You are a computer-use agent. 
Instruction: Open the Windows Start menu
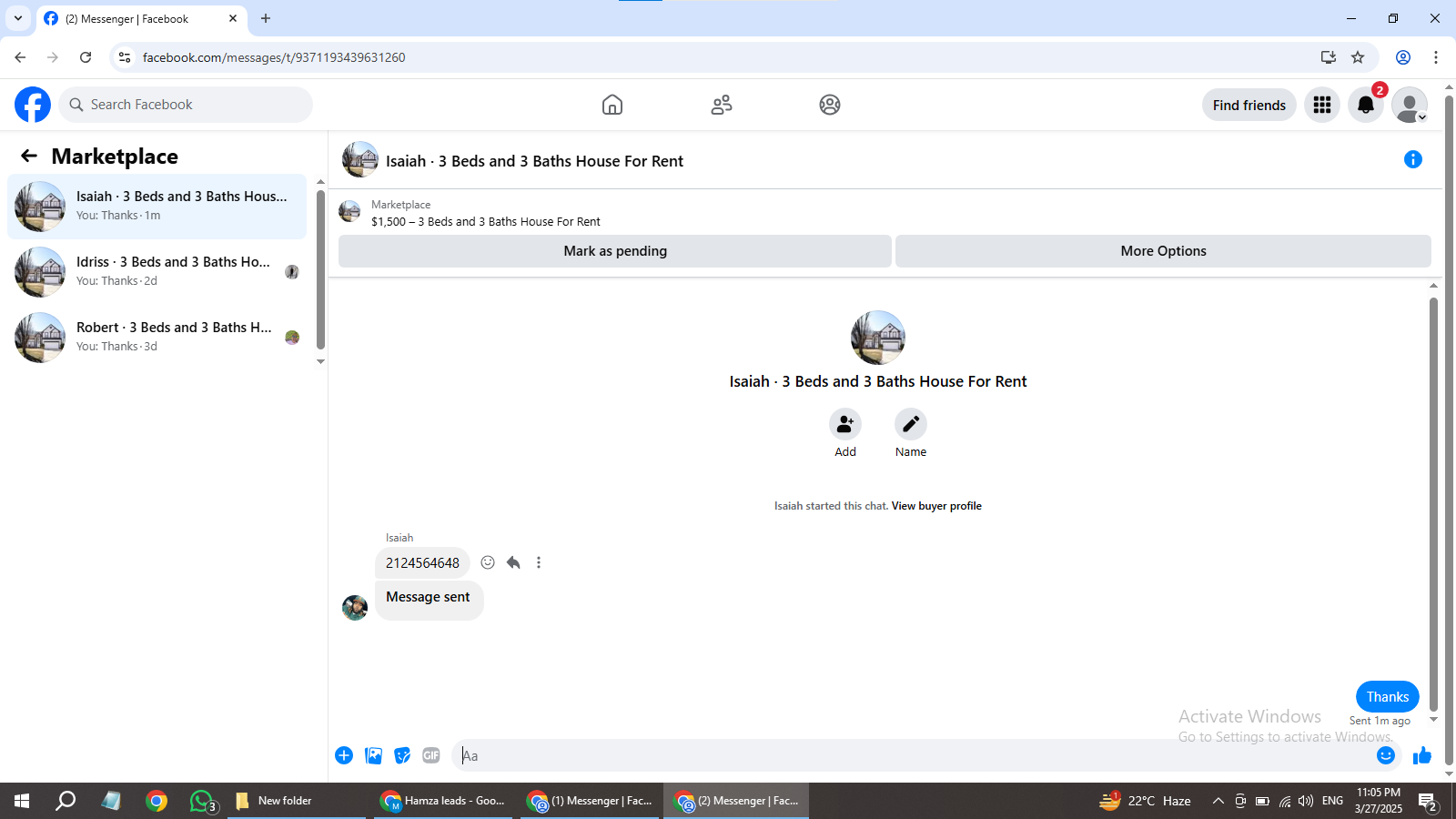coord(22,801)
